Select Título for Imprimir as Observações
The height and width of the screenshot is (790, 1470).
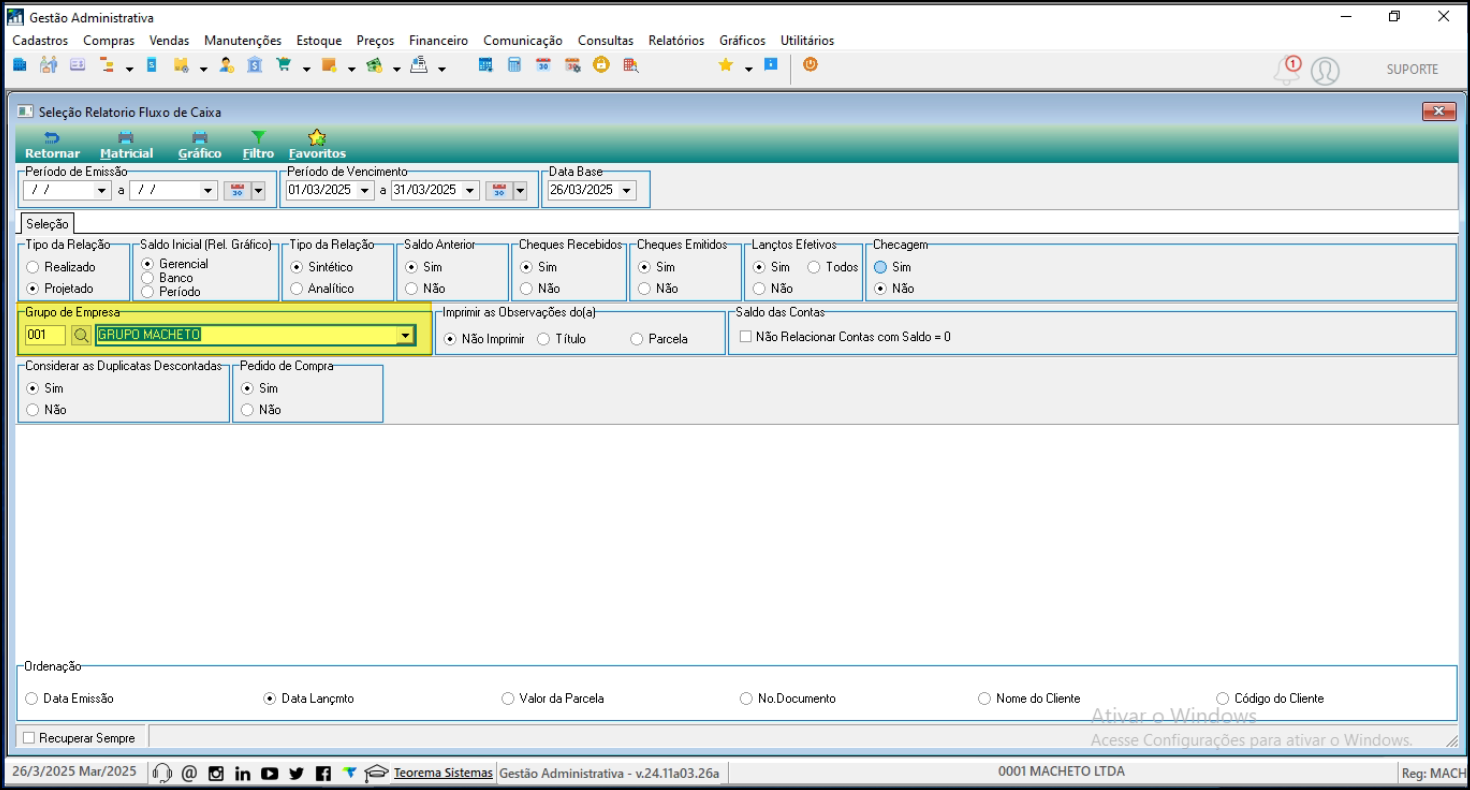tap(544, 339)
